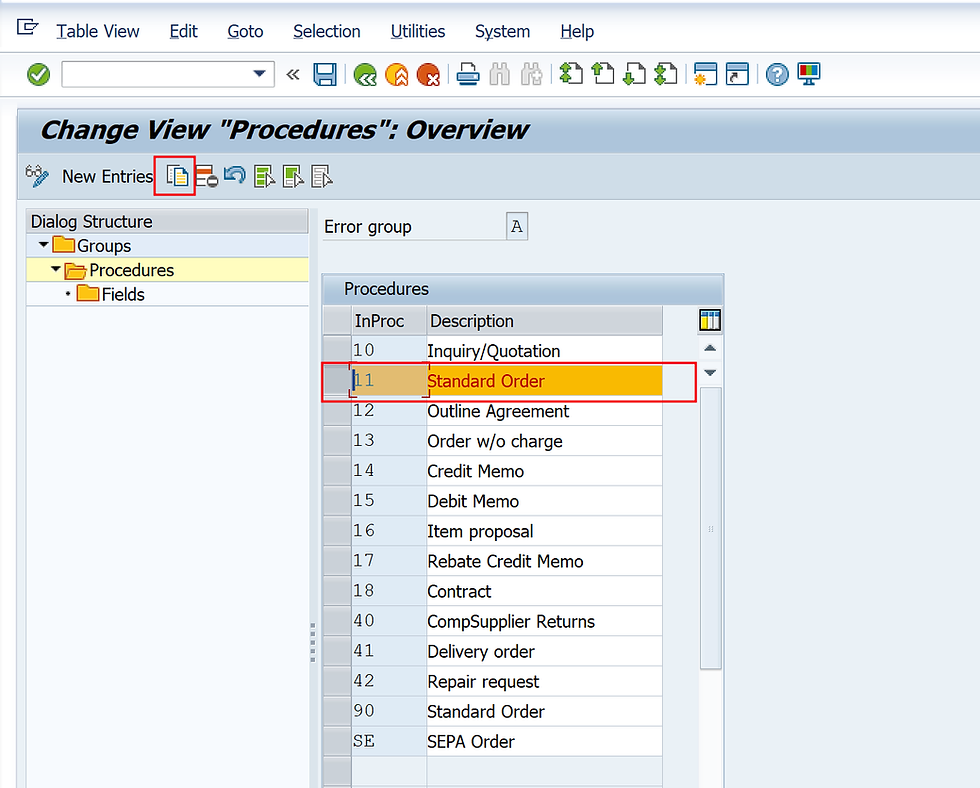
Task: Click the Delete entry icon
Action: (x=206, y=176)
